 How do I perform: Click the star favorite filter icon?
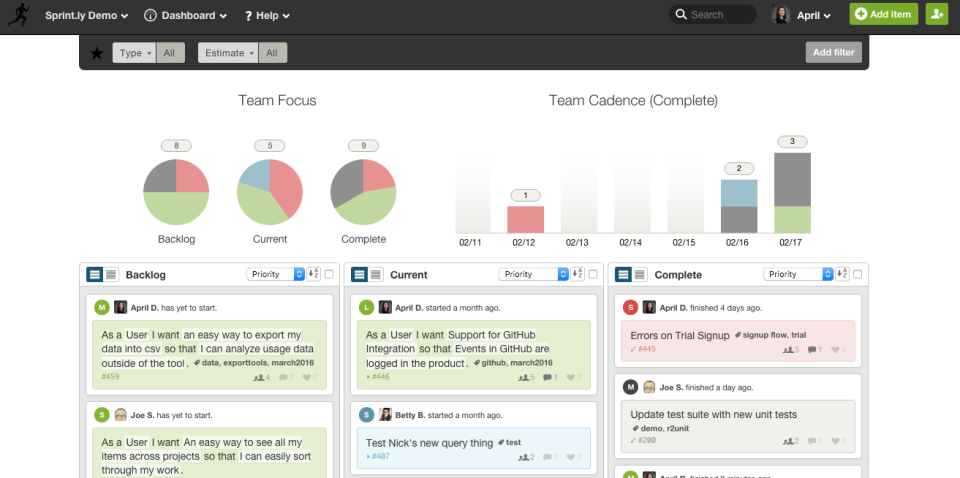click(x=97, y=53)
